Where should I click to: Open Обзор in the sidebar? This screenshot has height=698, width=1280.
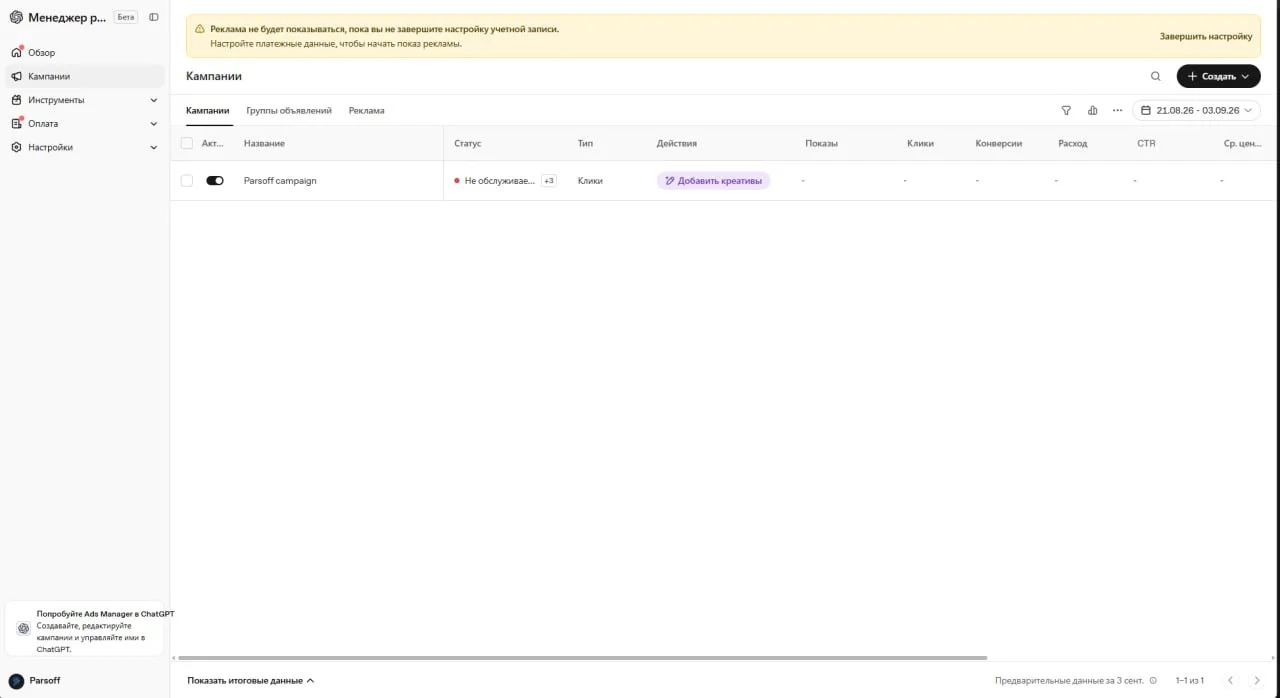pos(85,52)
